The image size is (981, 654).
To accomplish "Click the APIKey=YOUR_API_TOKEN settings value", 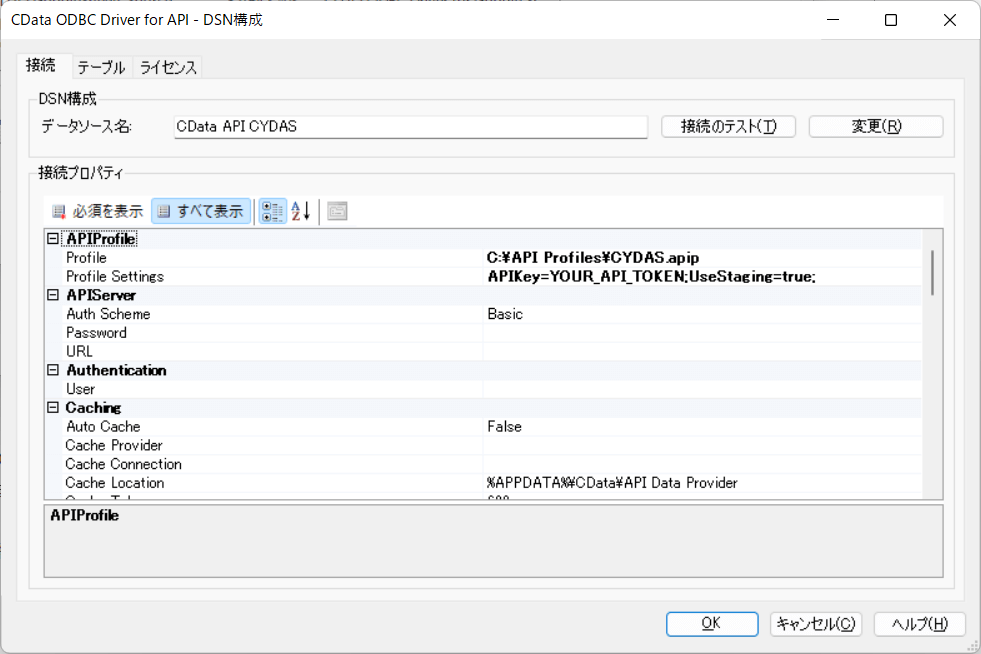I will 651,276.
